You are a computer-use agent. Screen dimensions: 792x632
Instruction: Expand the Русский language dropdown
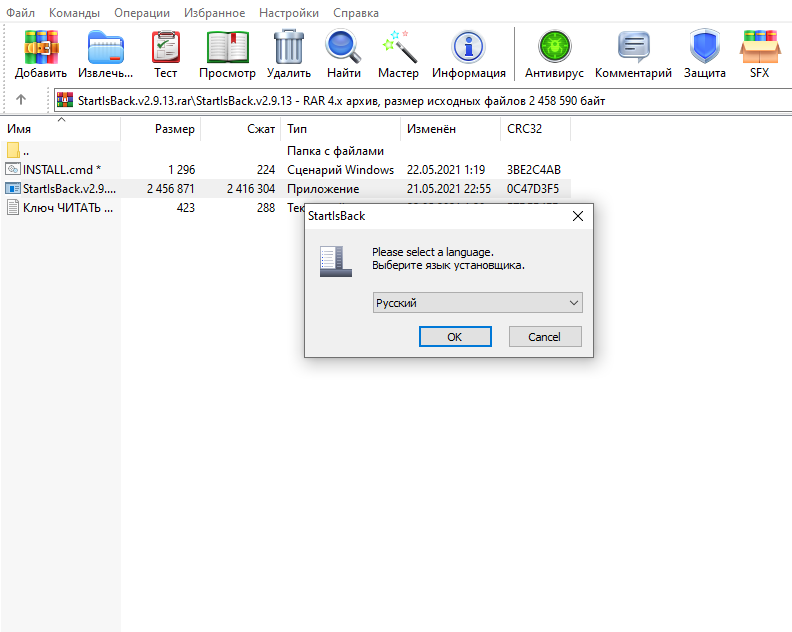tap(477, 303)
